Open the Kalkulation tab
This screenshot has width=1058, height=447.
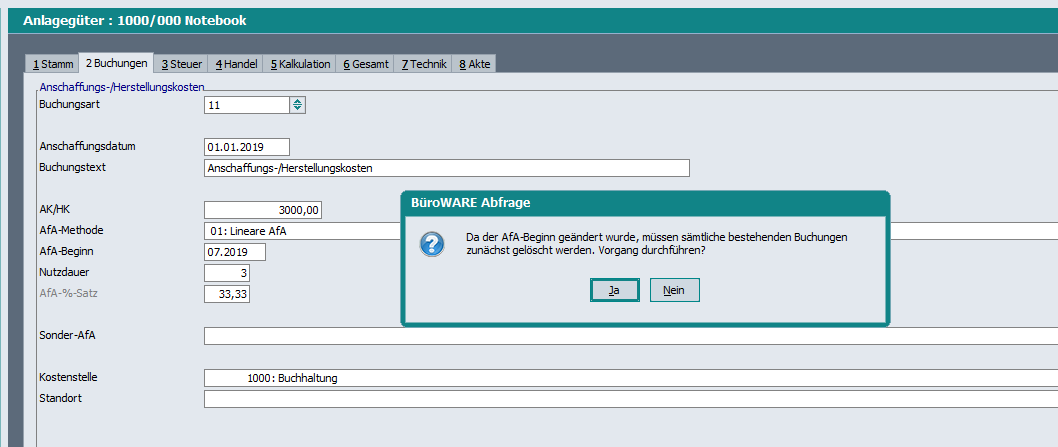(x=300, y=64)
